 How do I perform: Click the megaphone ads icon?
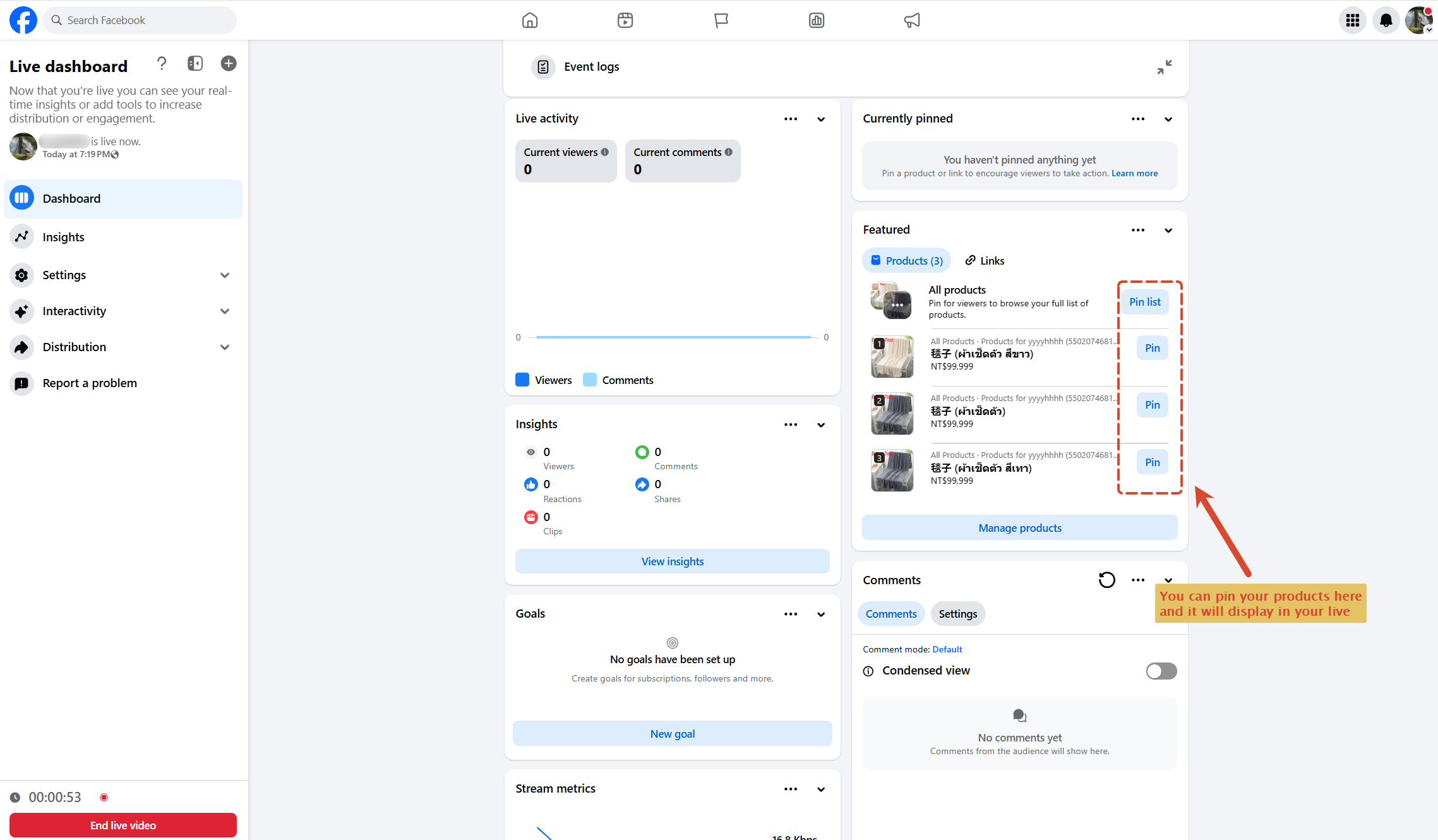[912, 20]
